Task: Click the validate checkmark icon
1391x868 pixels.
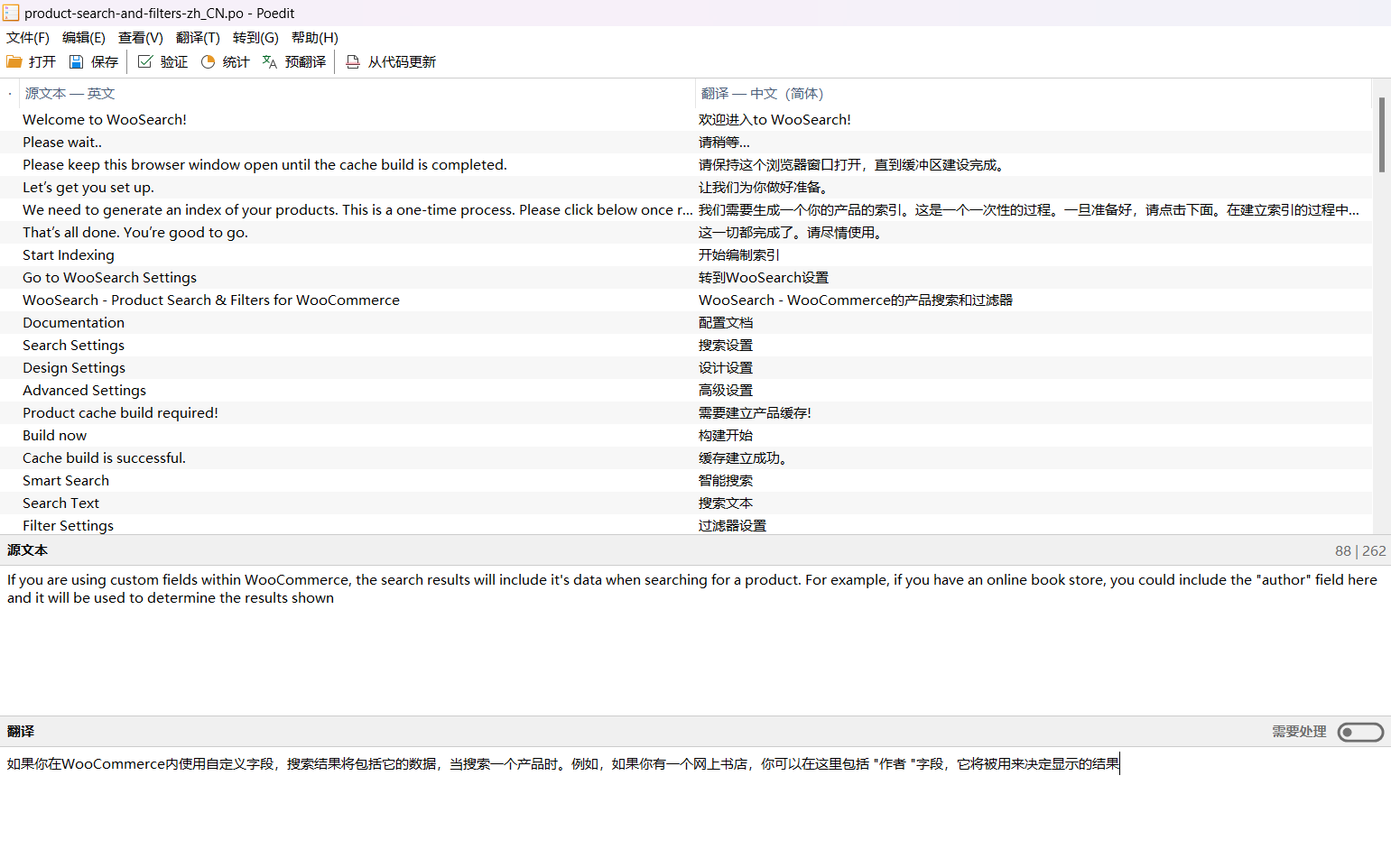Action: point(145,61)
